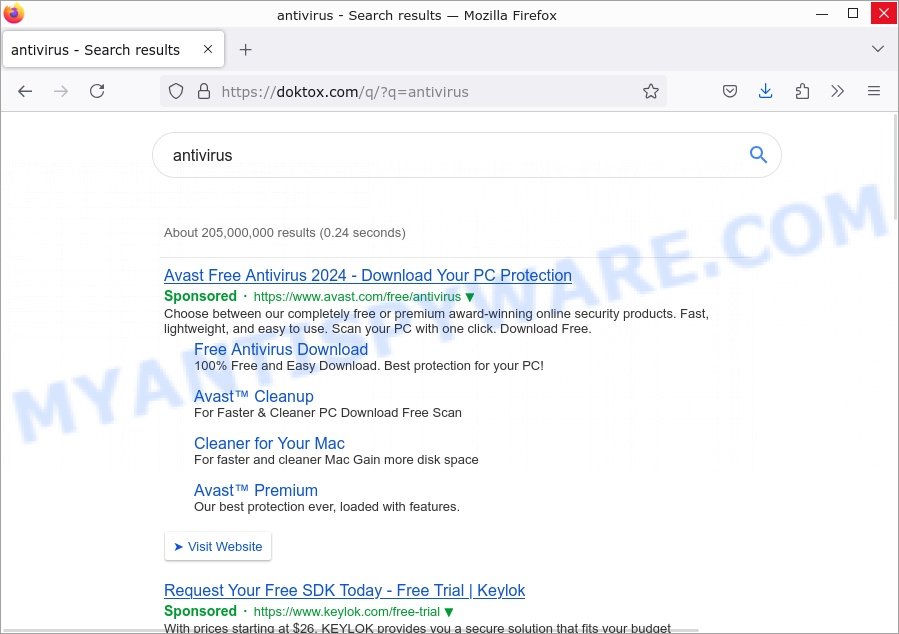Reload the current page
Screen dimensions: 899x634
97,91
